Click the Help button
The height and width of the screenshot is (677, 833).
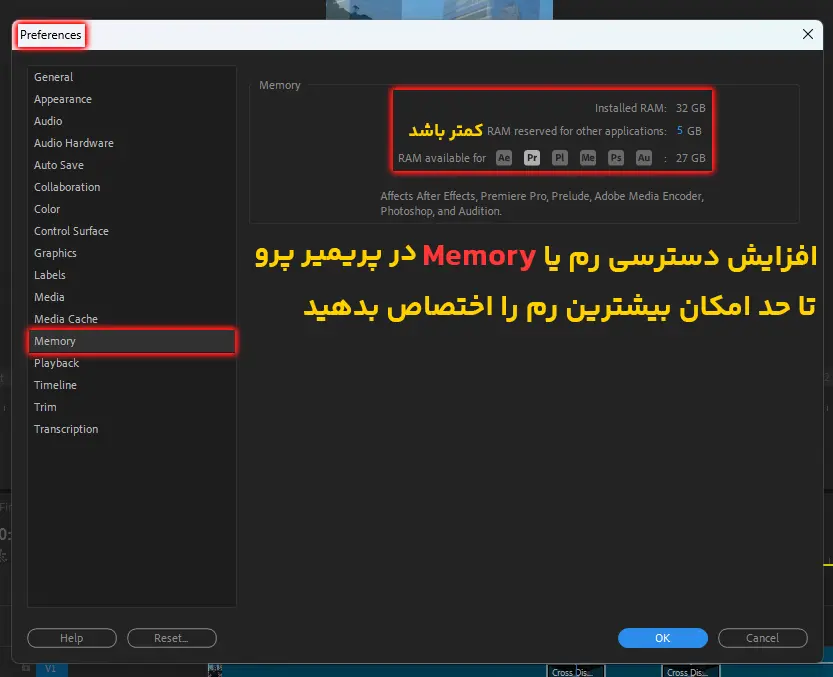(72, 638)
